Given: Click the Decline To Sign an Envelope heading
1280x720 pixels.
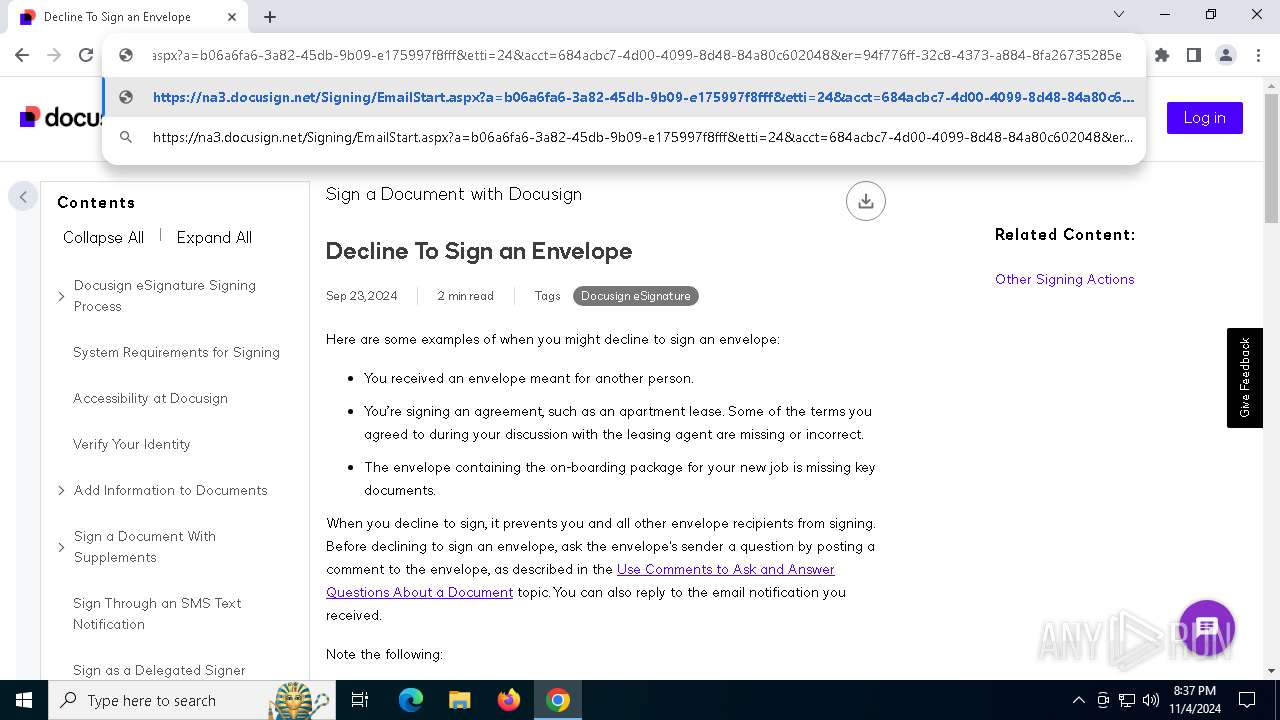Looking at the screenshot, I should coord(479,251).
